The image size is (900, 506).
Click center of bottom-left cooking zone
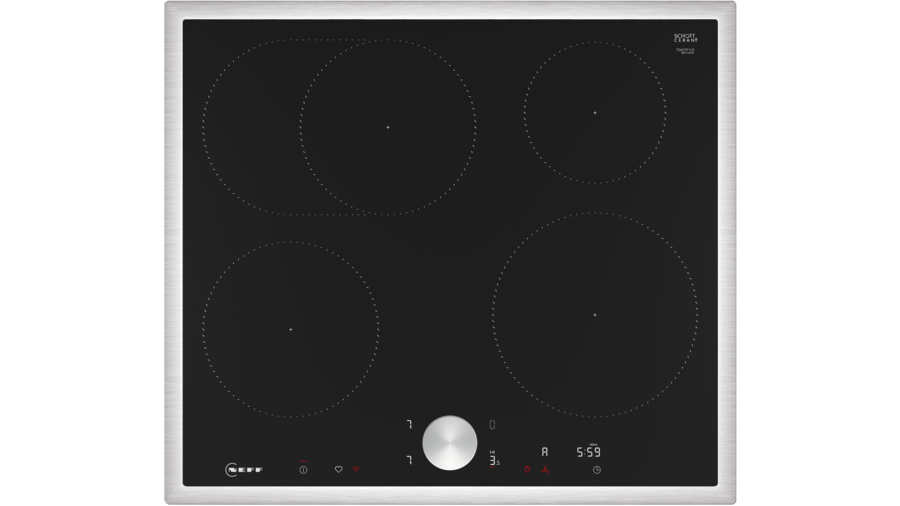[x=290, y=329]
